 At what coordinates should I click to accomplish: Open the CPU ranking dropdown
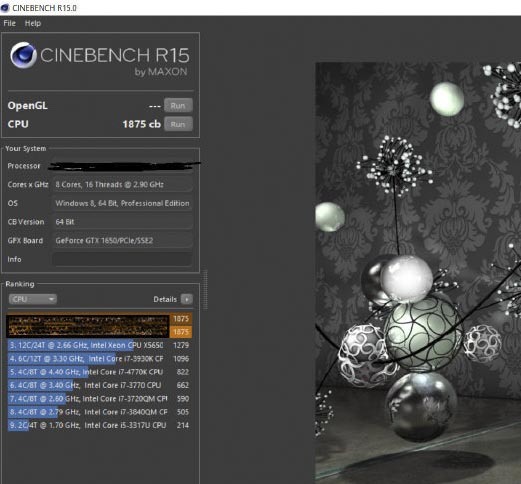(33, 299)
